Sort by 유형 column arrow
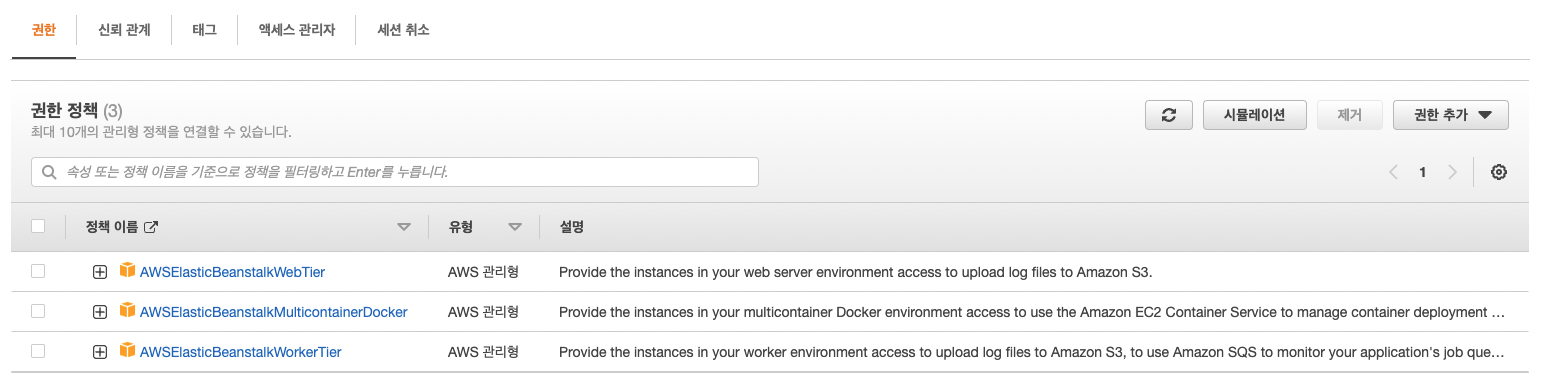Screen dimensions: 1544x382 [x=515, y=227]
